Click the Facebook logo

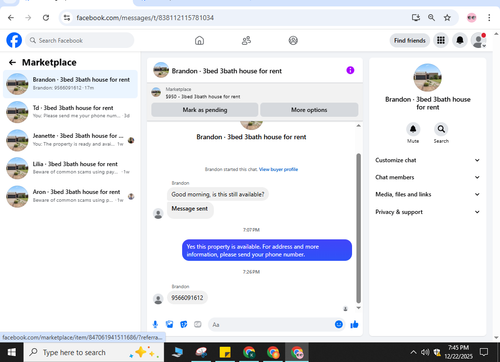click(14, 40)
